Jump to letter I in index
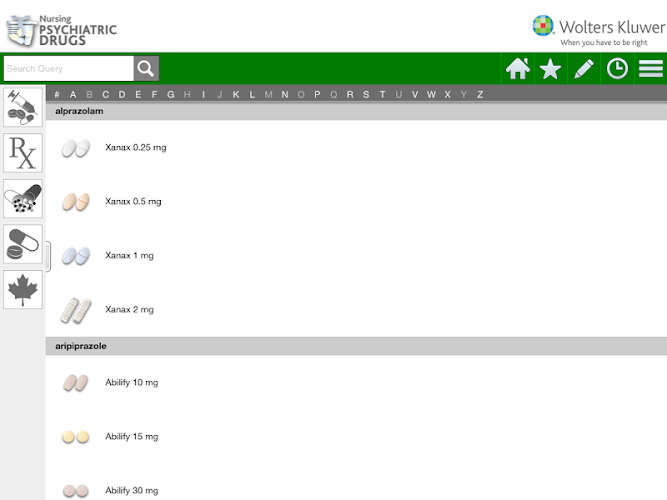The height and width of the screenshot is (500, 667). click(203, 94)
